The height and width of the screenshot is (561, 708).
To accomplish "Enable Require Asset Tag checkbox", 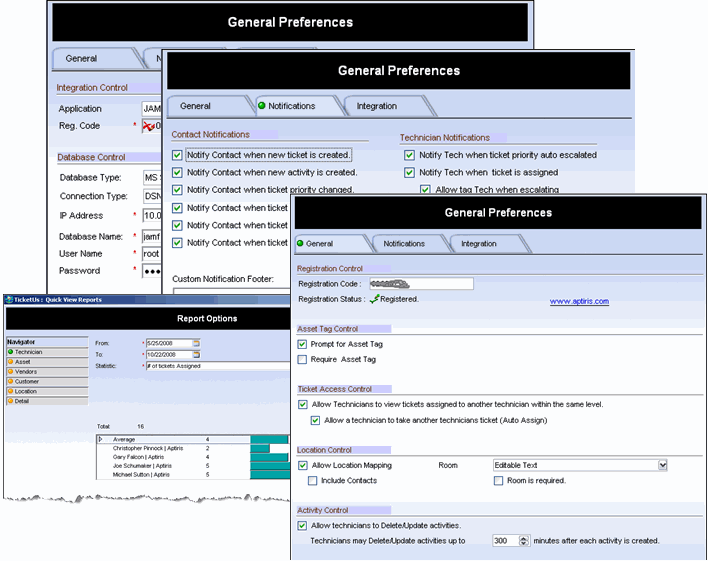I will point(303,359).
